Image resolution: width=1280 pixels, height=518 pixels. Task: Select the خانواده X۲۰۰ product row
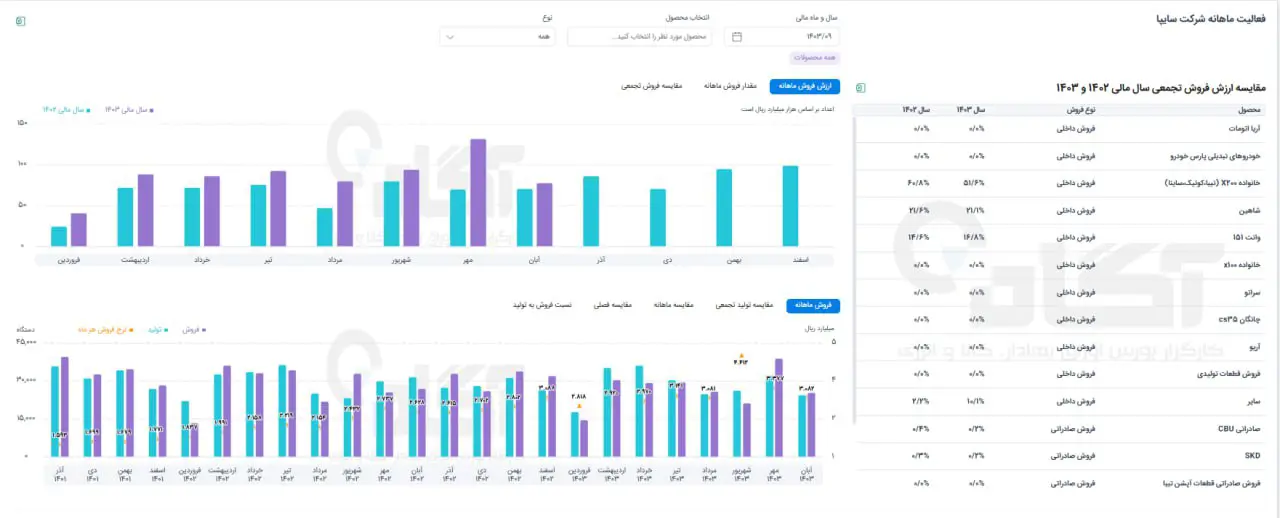tap(1061, 184)
